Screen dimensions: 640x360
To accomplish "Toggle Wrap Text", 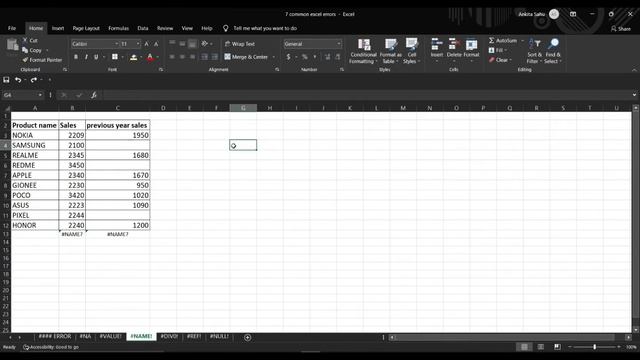I will click(240, 44).
